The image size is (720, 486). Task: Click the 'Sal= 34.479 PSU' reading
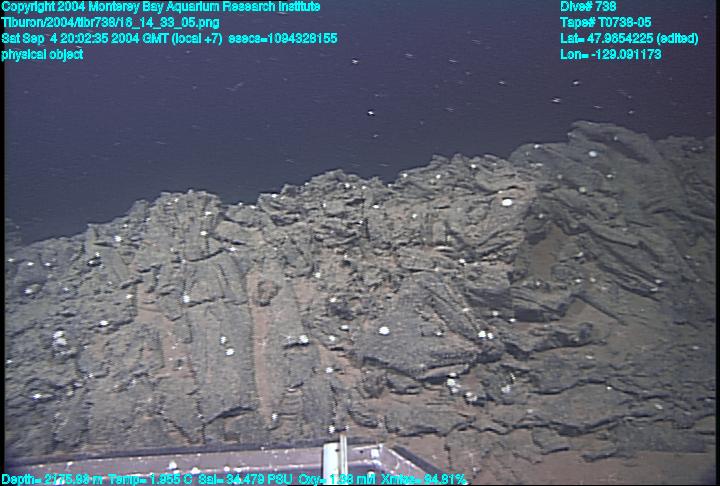coord(245,480)
